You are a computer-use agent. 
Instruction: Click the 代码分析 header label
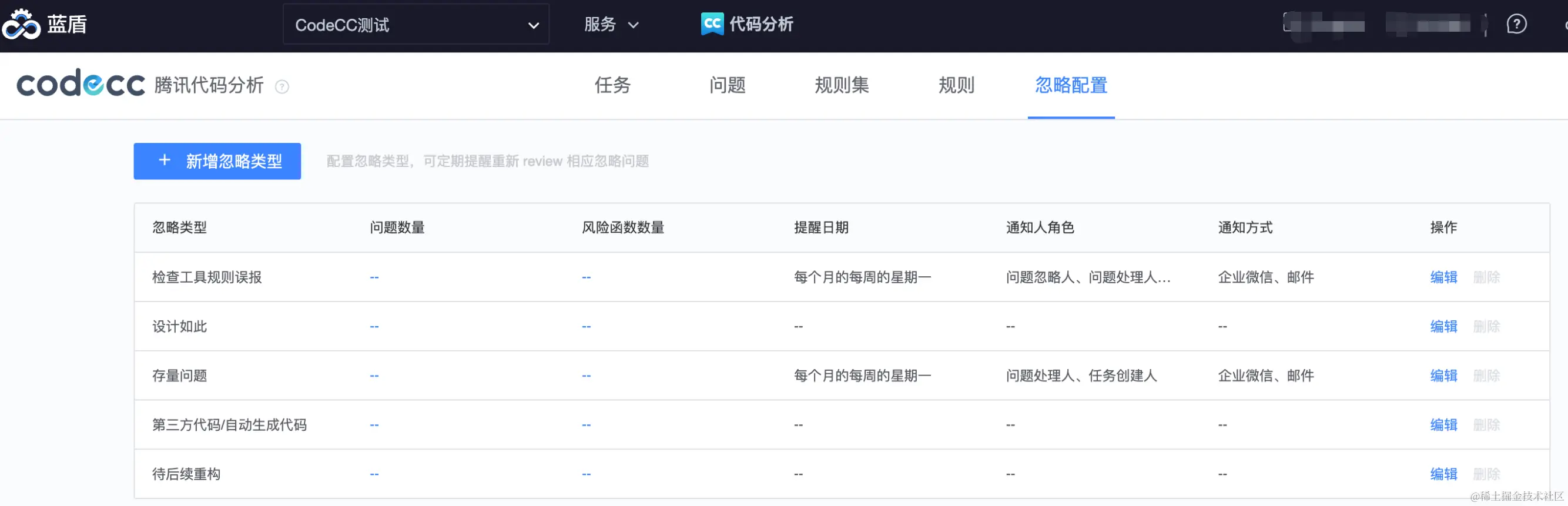coord(761,24)
